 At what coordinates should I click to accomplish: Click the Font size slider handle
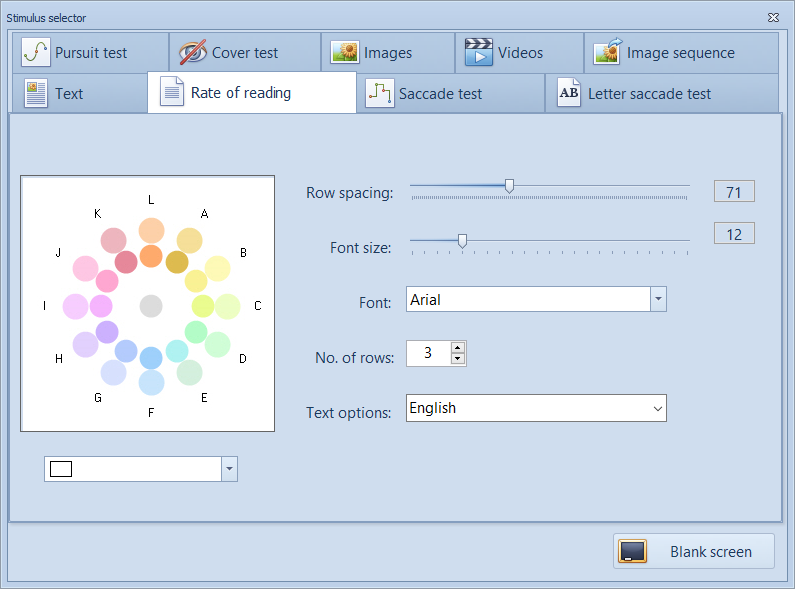pos(462,240)
